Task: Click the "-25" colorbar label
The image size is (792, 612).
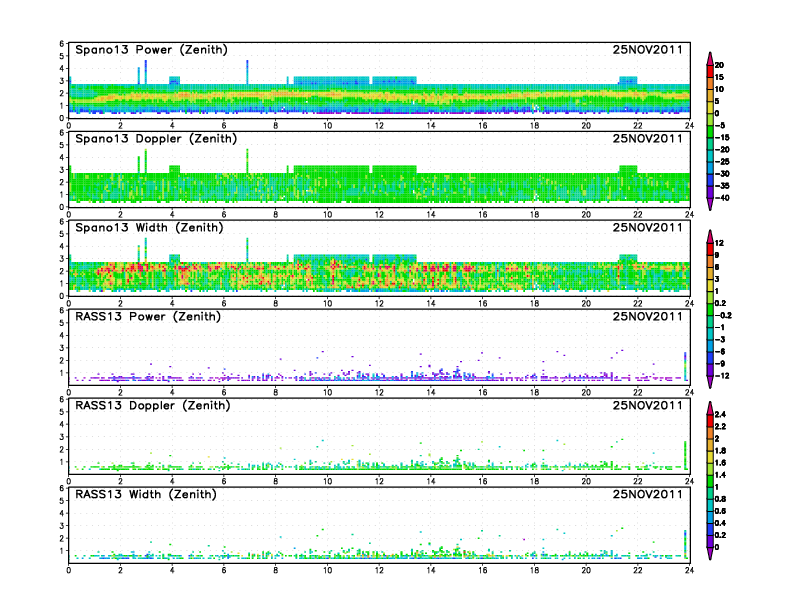Action: pyautogui.click(x=722, y=162)
